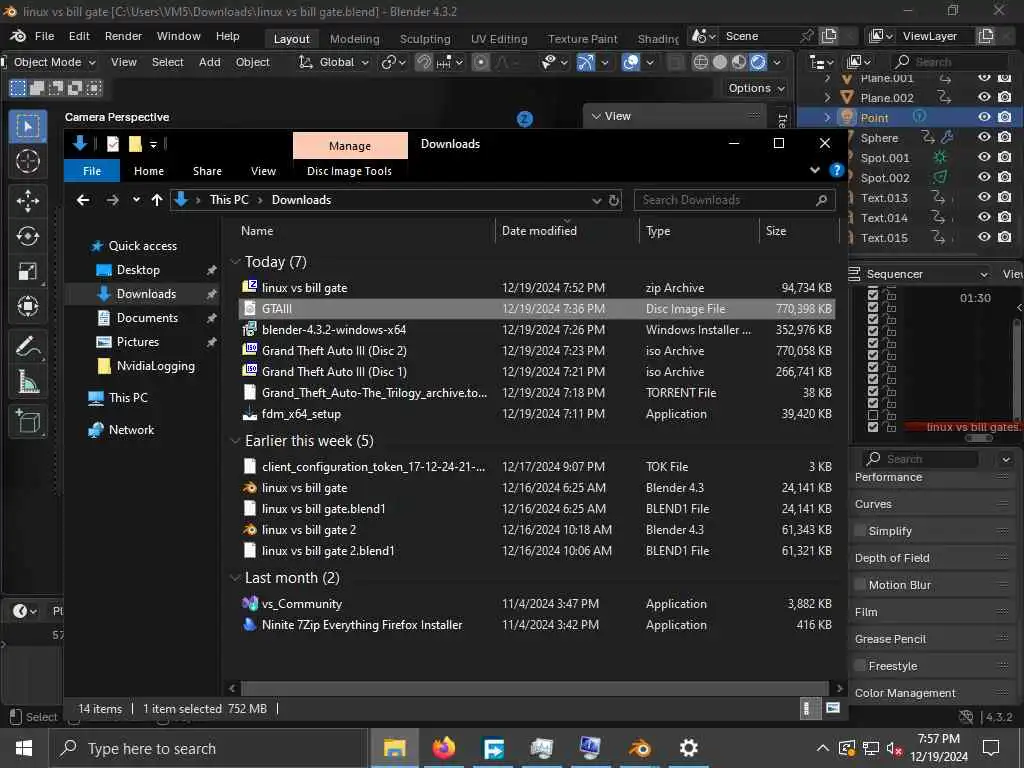Open Global transform orientation dropdown
The height and width of the screenshot is (768, 1024).
[334, 63]
